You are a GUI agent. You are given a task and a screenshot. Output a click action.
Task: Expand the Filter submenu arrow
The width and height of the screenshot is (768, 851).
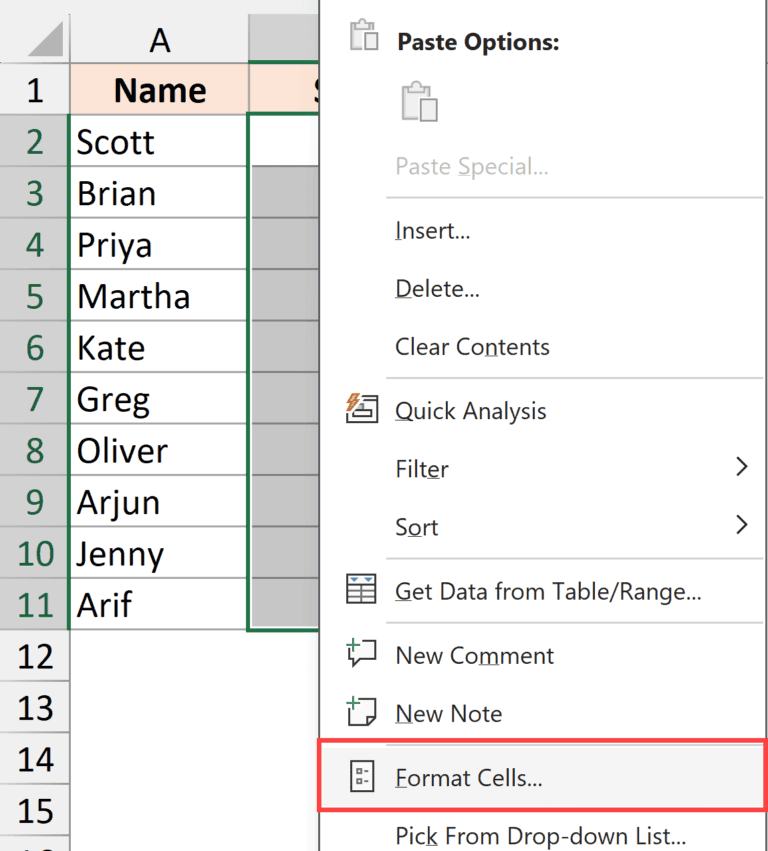click(741, 467)
